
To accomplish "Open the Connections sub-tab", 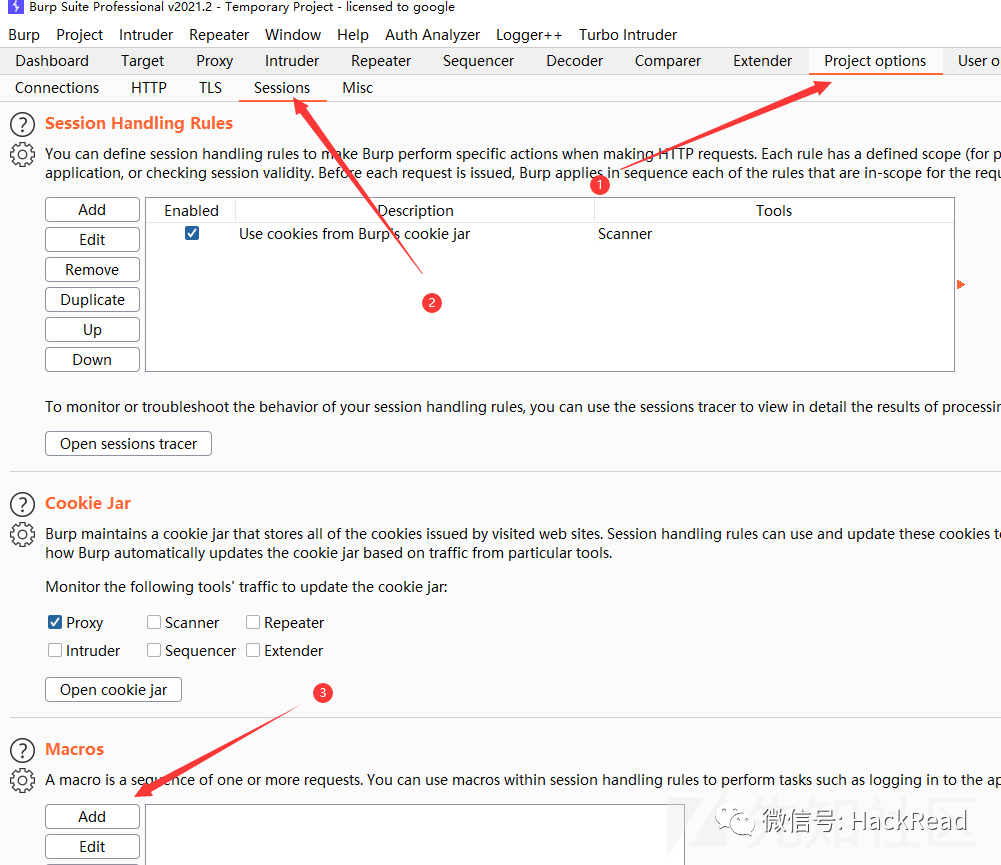I will coord(57,88).
